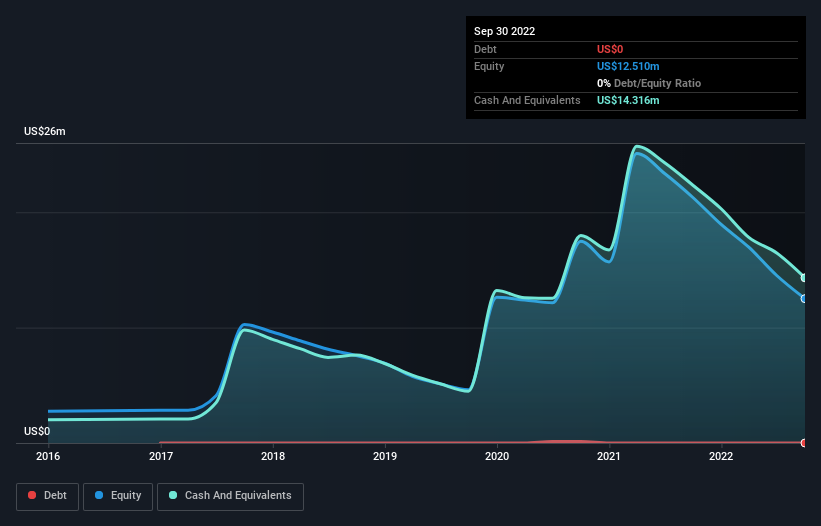
Task: Select the Cash endpoint marker on chart
Action: [x=804, y=278]
